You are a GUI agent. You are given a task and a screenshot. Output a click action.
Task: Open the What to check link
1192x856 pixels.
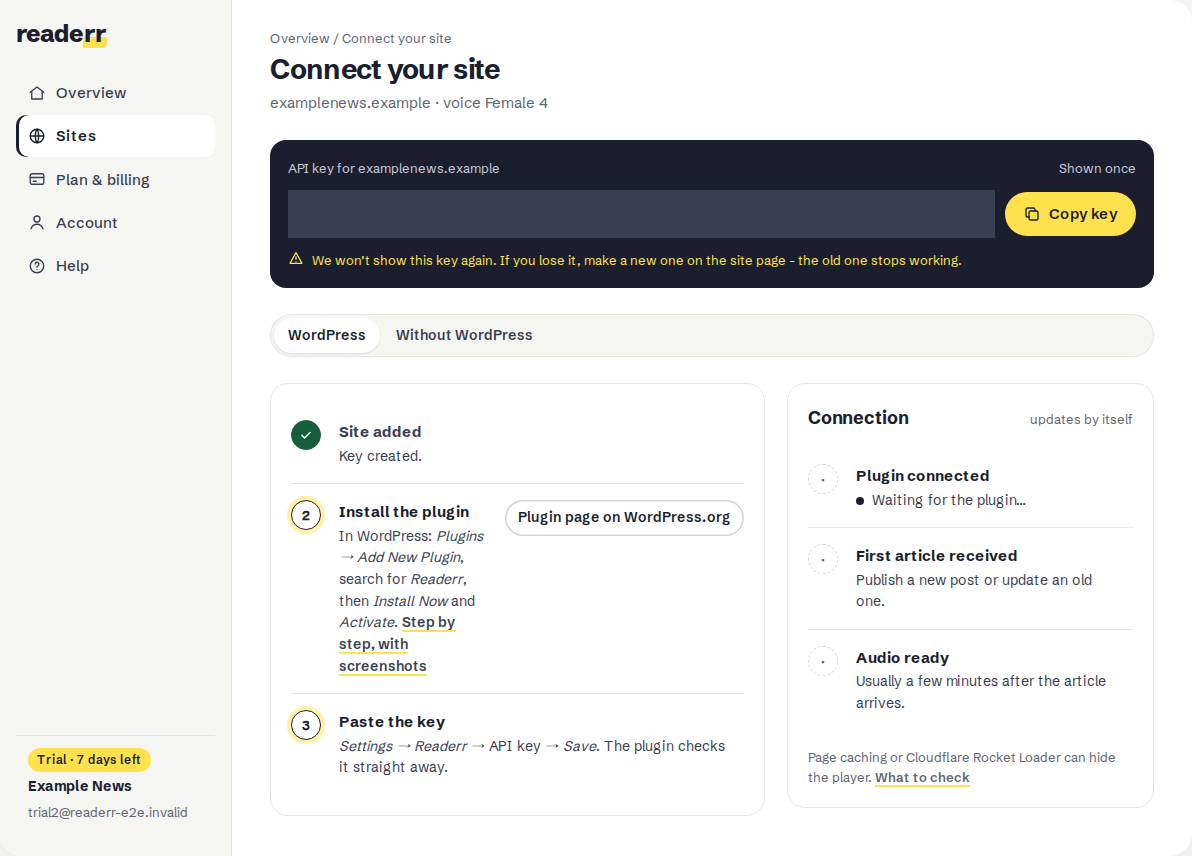tap(922, 778)
